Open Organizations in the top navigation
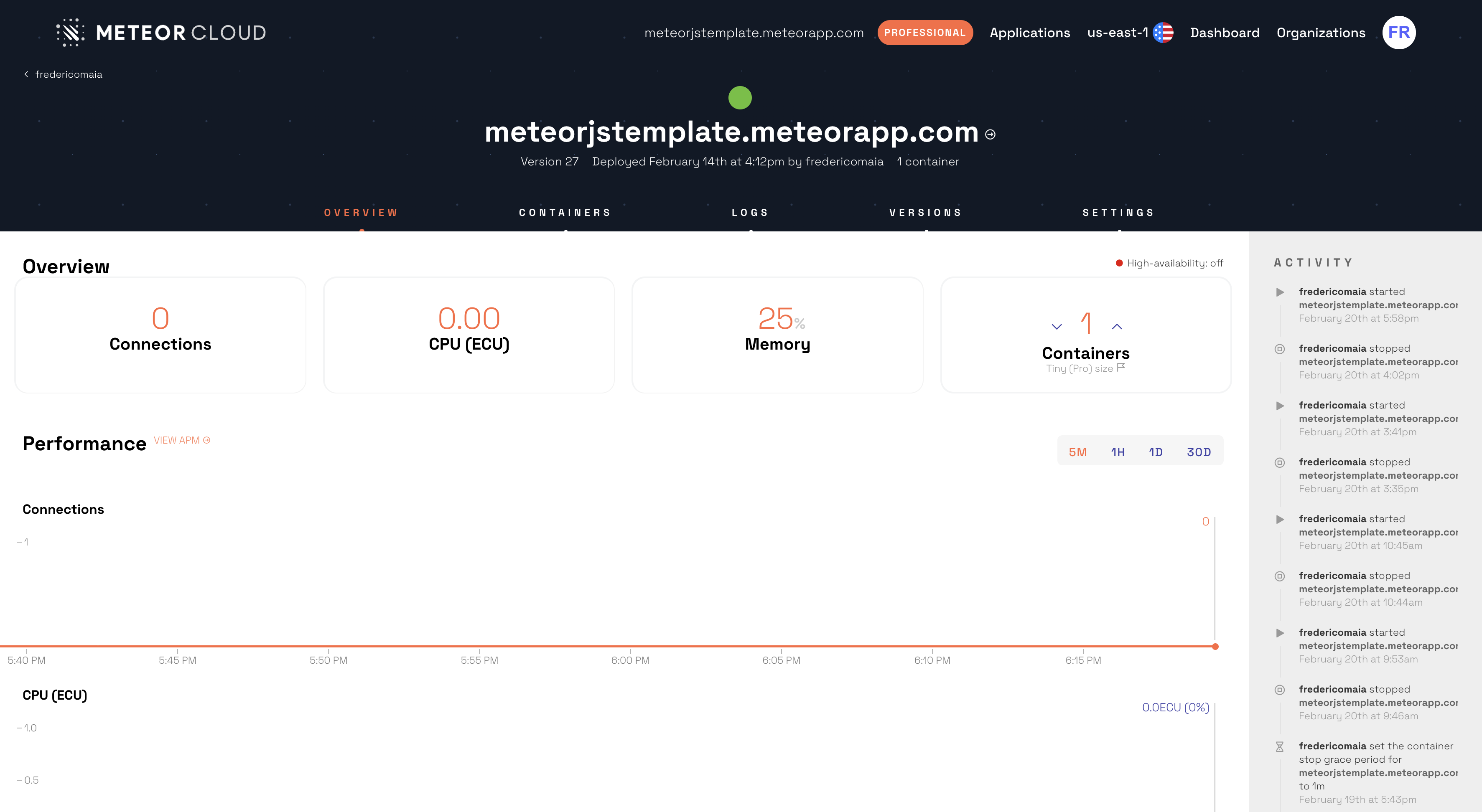 [x=1321, y=33]
